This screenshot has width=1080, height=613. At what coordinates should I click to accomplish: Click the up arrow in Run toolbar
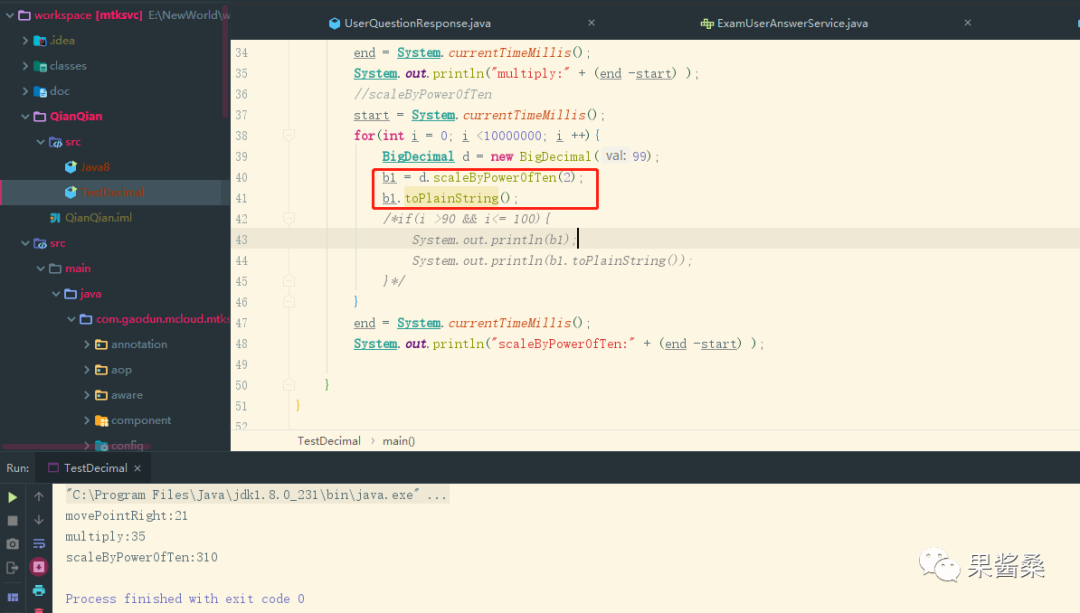coord(39,497)
